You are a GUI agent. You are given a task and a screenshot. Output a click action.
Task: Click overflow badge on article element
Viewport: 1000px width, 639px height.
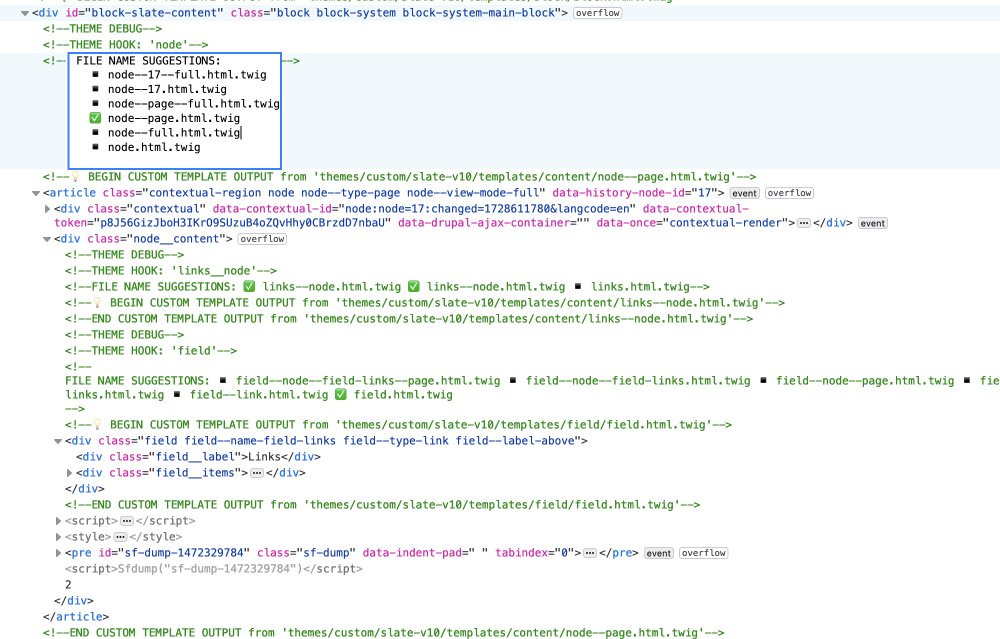[x=789, y=193]
